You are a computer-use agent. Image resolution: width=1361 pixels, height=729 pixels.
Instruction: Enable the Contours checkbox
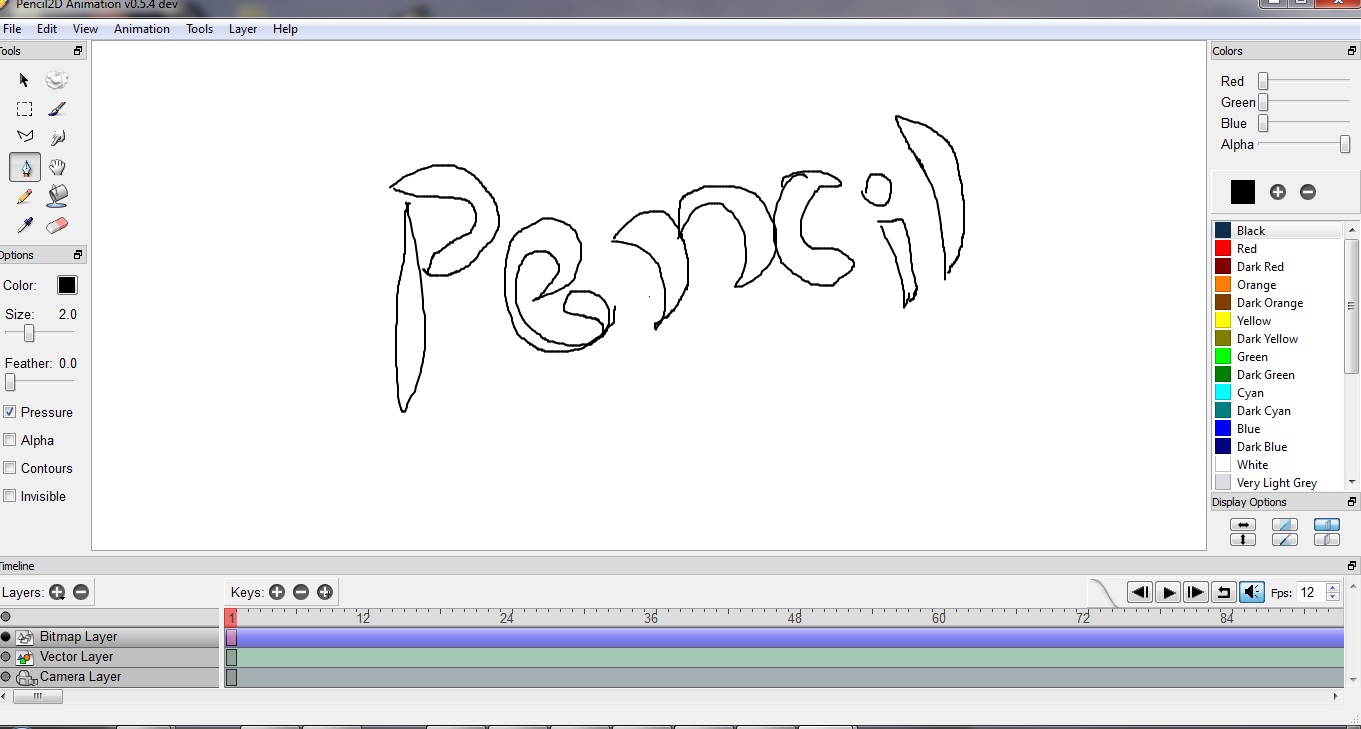point(10,468)
